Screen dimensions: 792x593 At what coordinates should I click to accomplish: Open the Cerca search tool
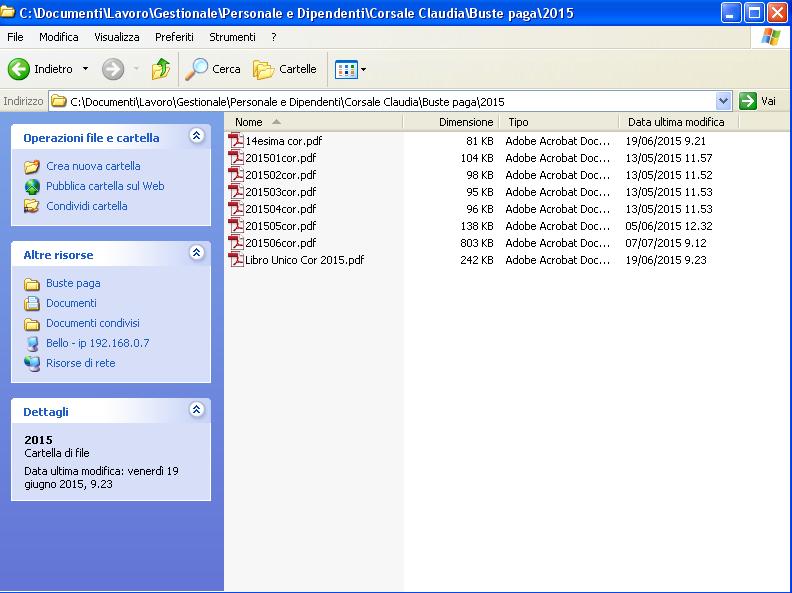213,69
